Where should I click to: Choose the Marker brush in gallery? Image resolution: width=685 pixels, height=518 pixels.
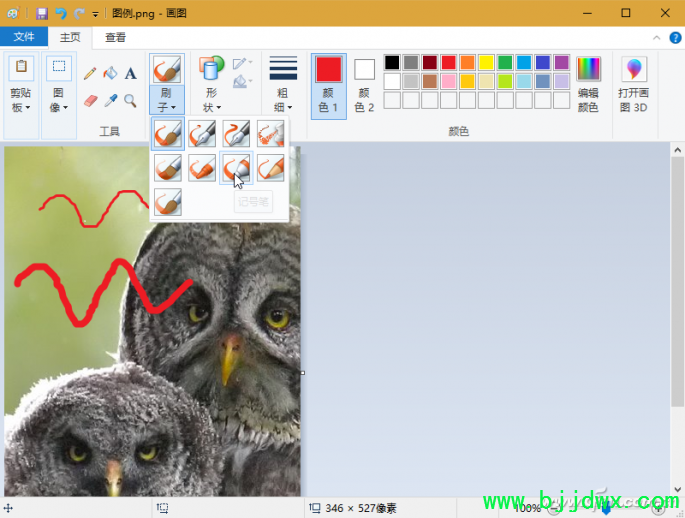pos(236,168)
